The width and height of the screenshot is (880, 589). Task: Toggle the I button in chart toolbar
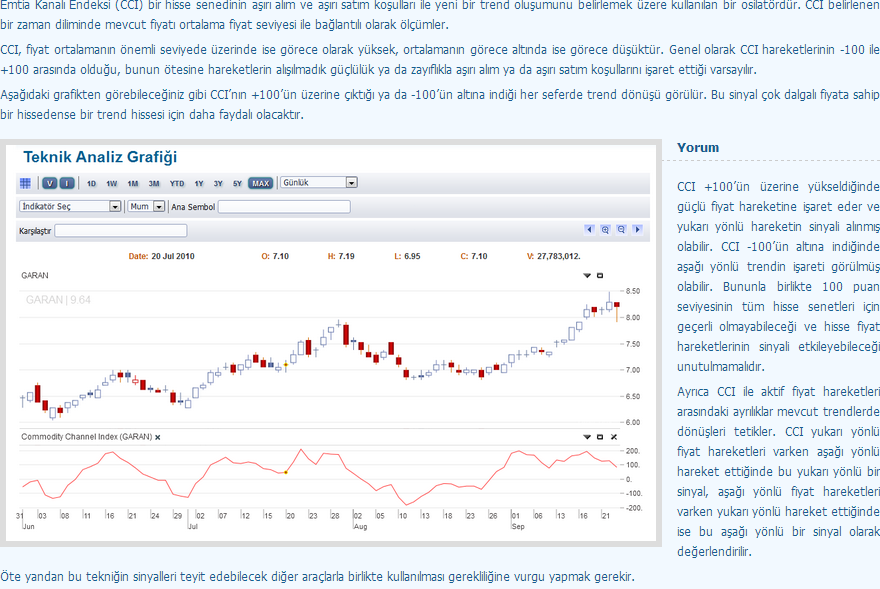pos(67,183)
